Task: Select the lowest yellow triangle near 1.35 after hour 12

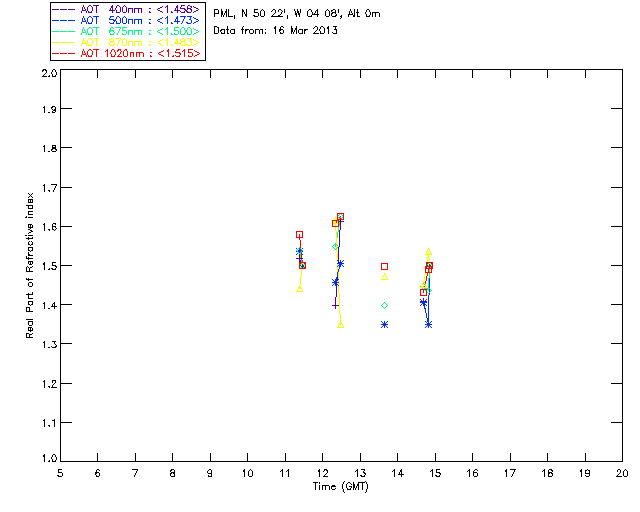Action: [340, 325]
